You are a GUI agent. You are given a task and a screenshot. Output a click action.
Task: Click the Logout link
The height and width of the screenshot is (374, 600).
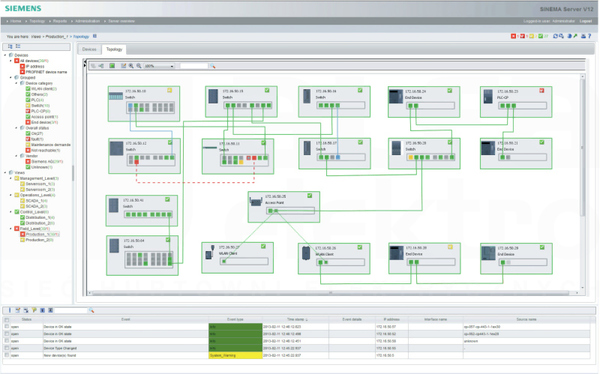[x=586, y=21]
